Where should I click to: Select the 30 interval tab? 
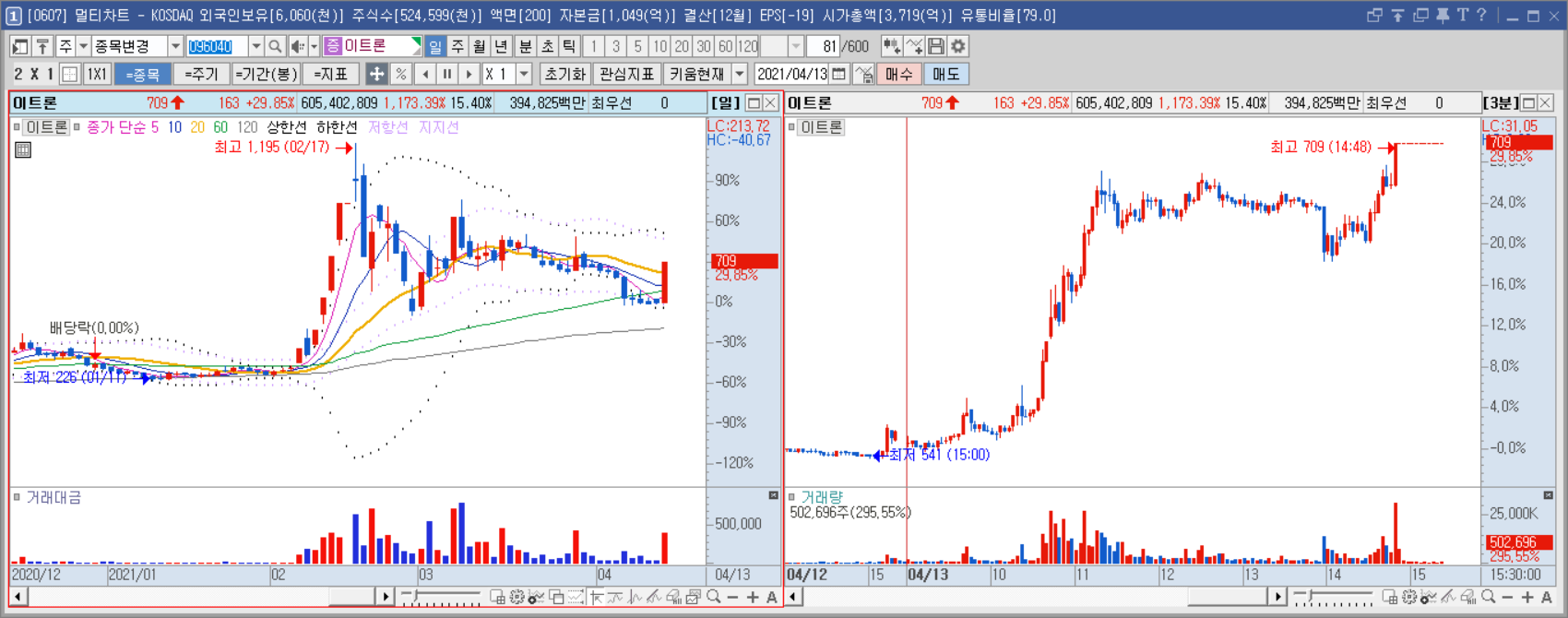point(704,46)
